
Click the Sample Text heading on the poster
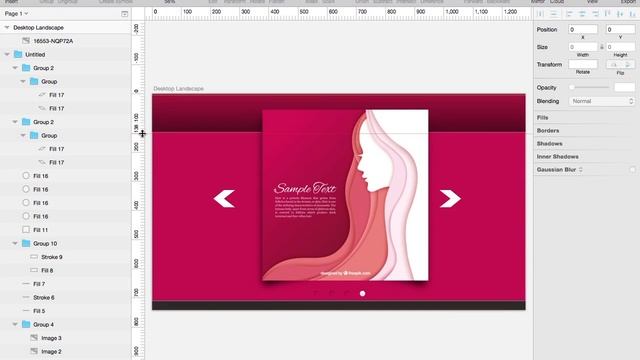click(x=305, y=188)
